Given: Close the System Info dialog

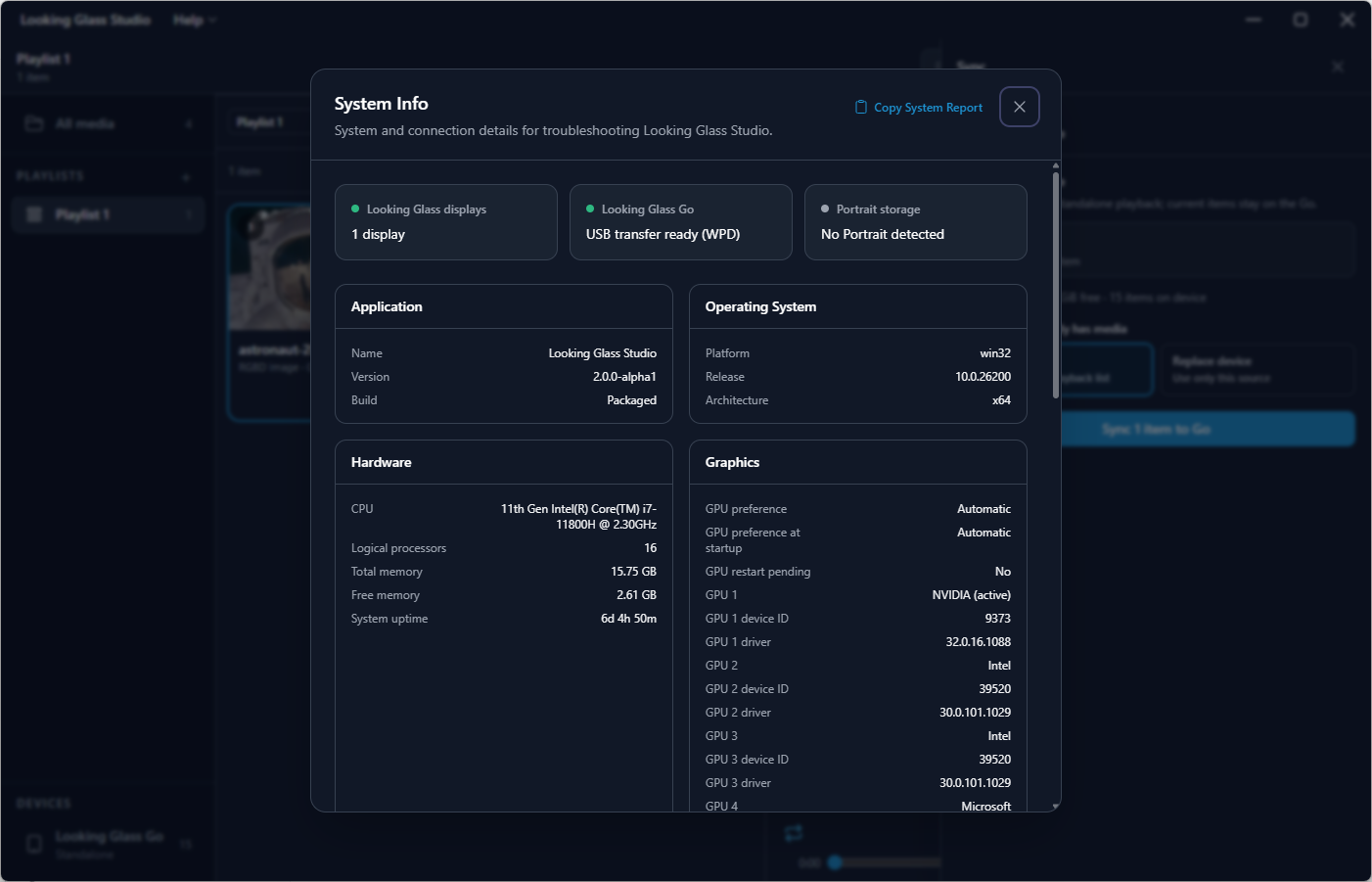Looking at the screenshot, I should 1019,107.
